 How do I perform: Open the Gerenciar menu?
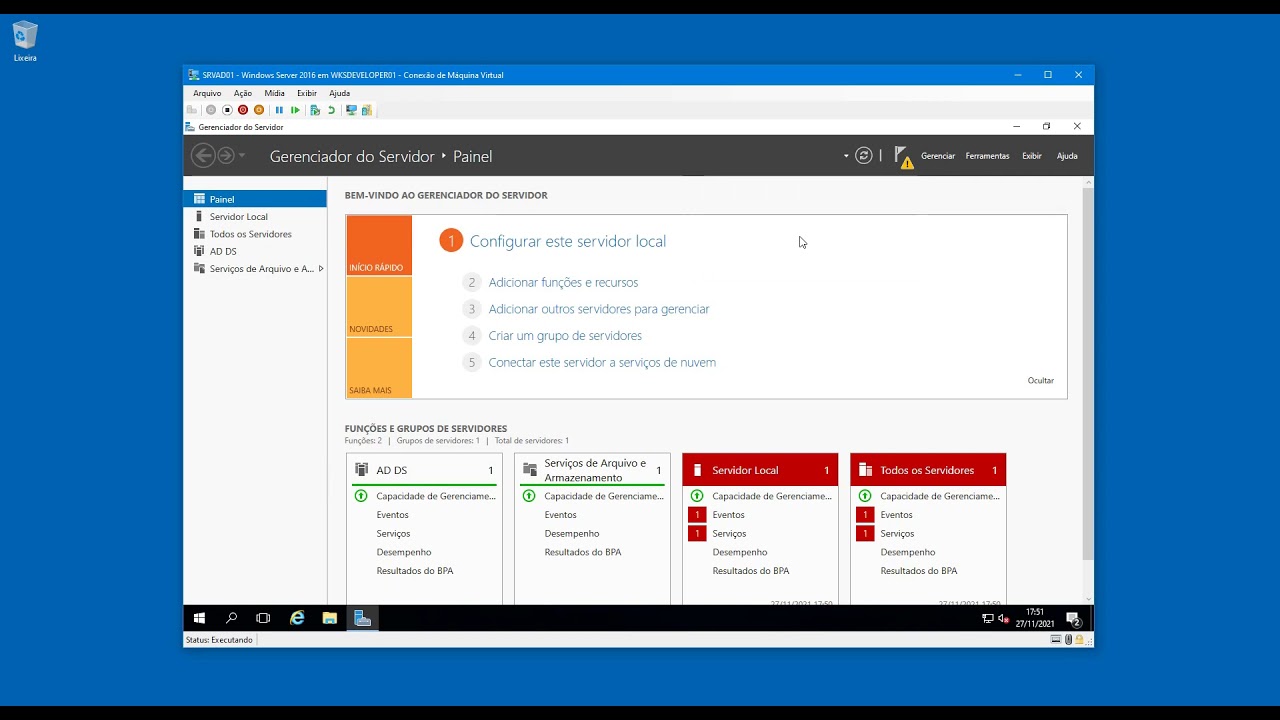point(938,156)
